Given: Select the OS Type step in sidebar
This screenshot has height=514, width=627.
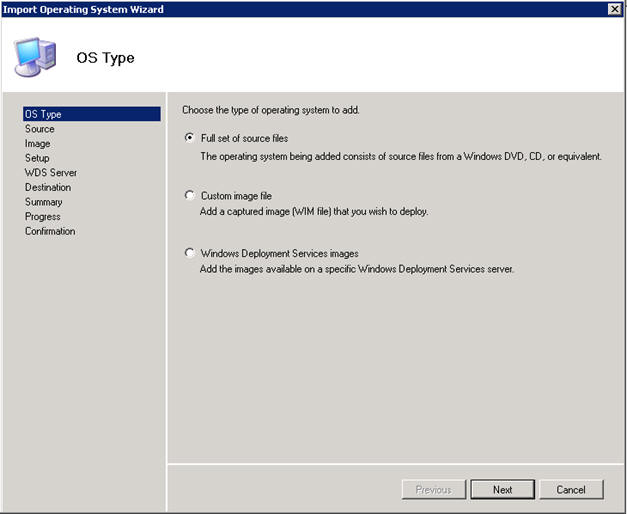Looking at the screenshot, I should (x=92, y=114).
